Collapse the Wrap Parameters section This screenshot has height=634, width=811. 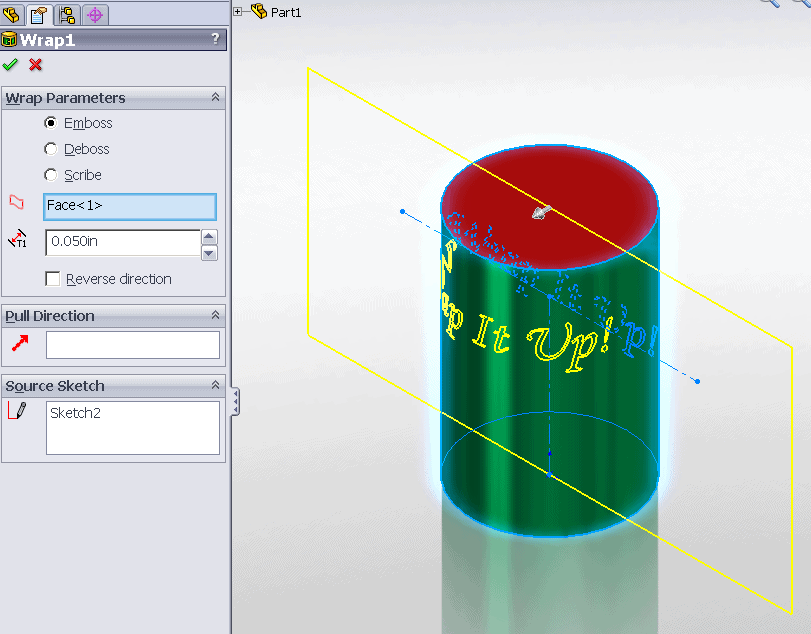pyautogui.click(x=214, y=98)
